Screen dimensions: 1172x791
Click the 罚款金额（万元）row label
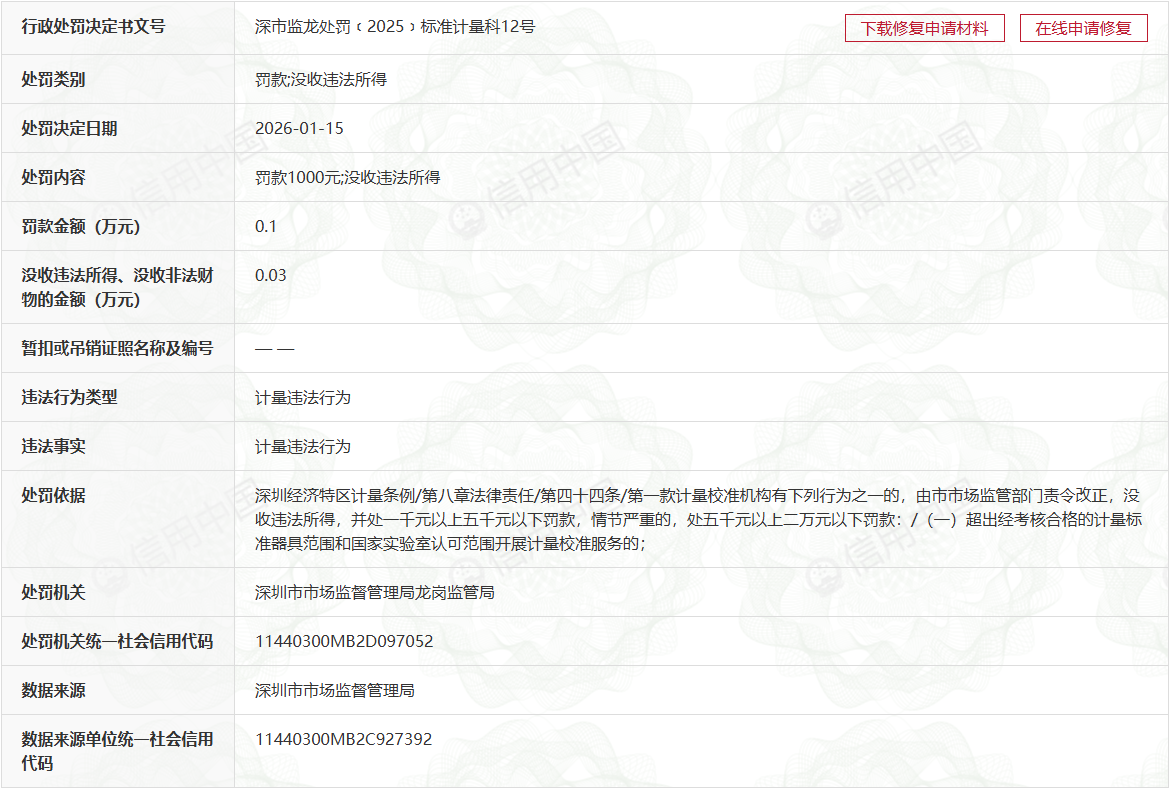pos(82,226)
